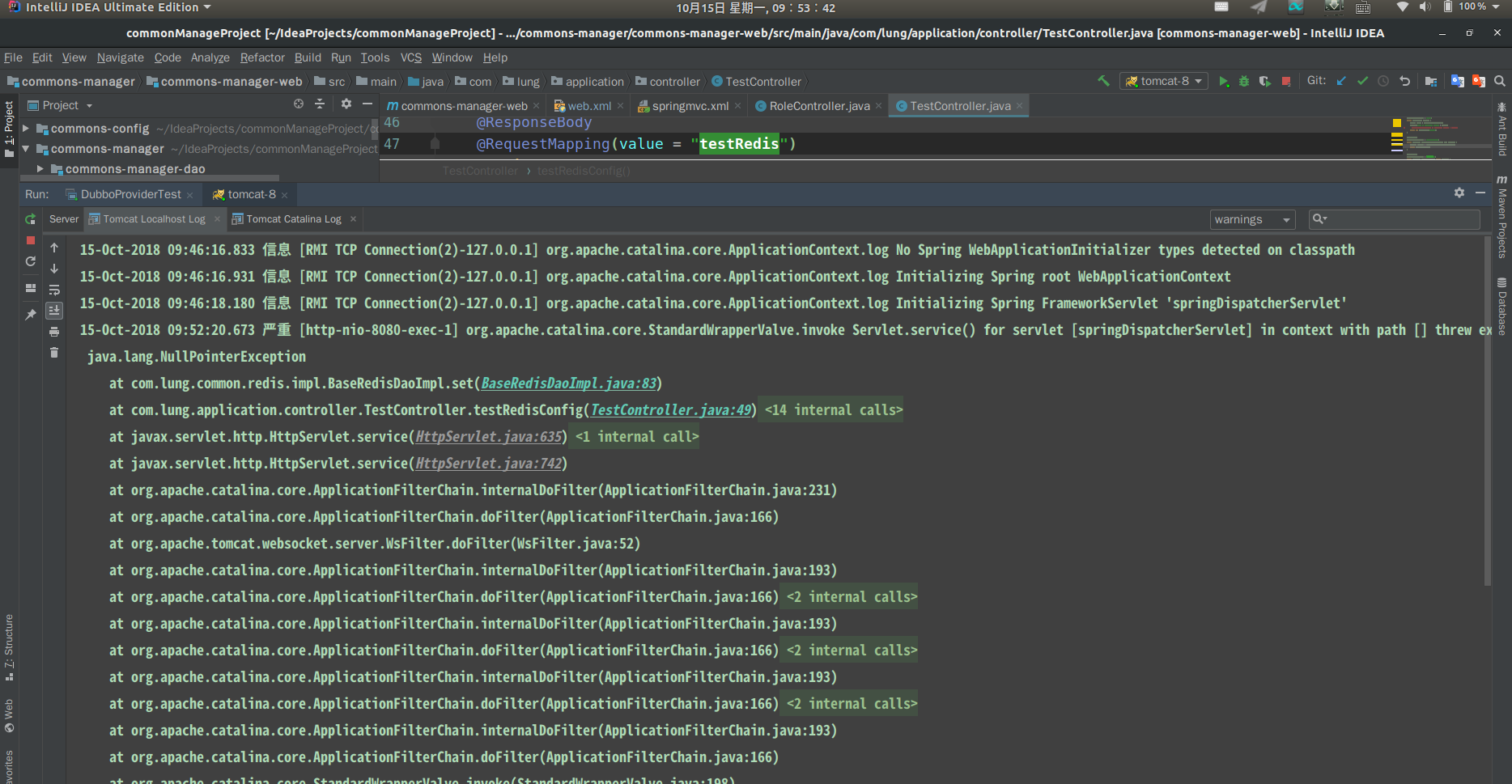Open the warnings log filter dropdown
1512x784 pixels.
pyautogui.click(x=1252, y=219)
